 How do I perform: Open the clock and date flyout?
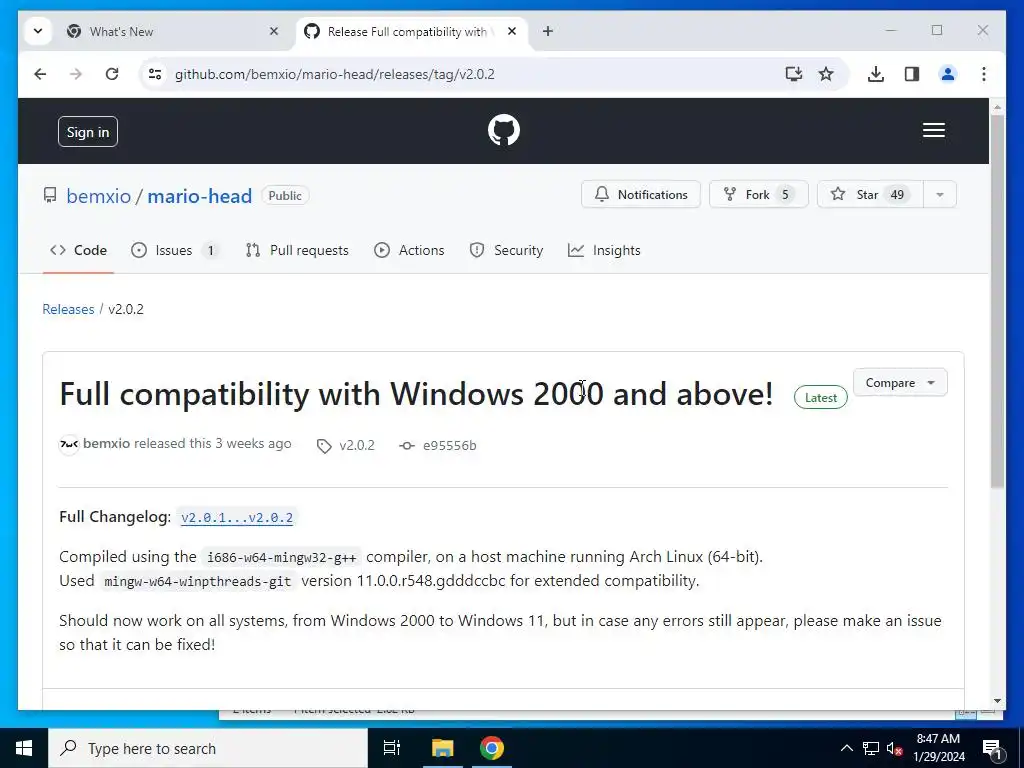click(x=938, y=748)
